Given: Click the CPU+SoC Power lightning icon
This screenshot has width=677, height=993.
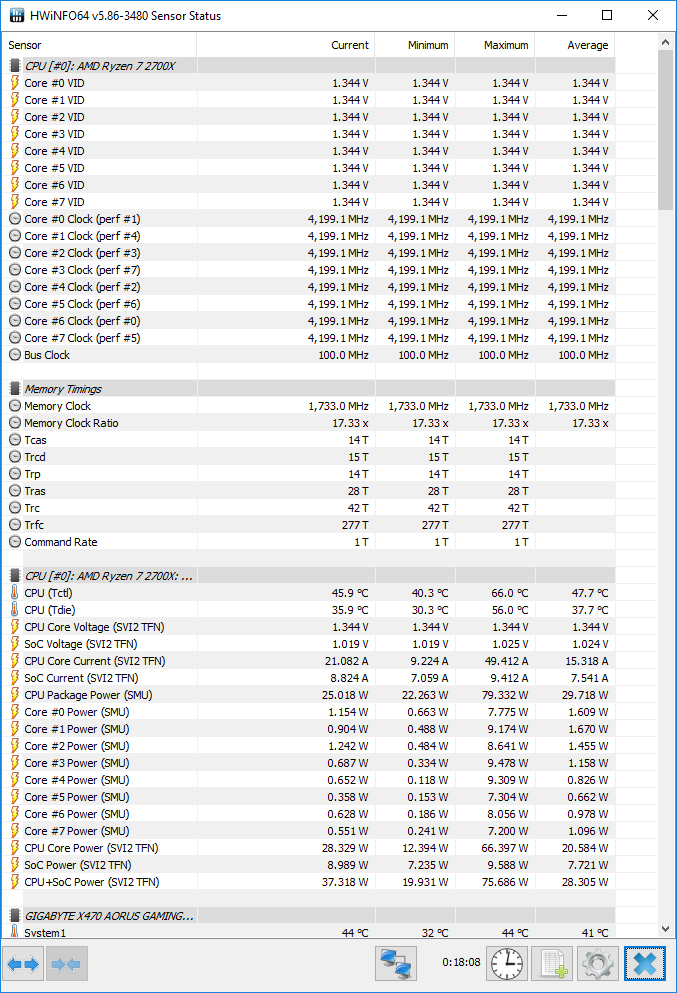Looking at the screenshot, I should (15, 882).
